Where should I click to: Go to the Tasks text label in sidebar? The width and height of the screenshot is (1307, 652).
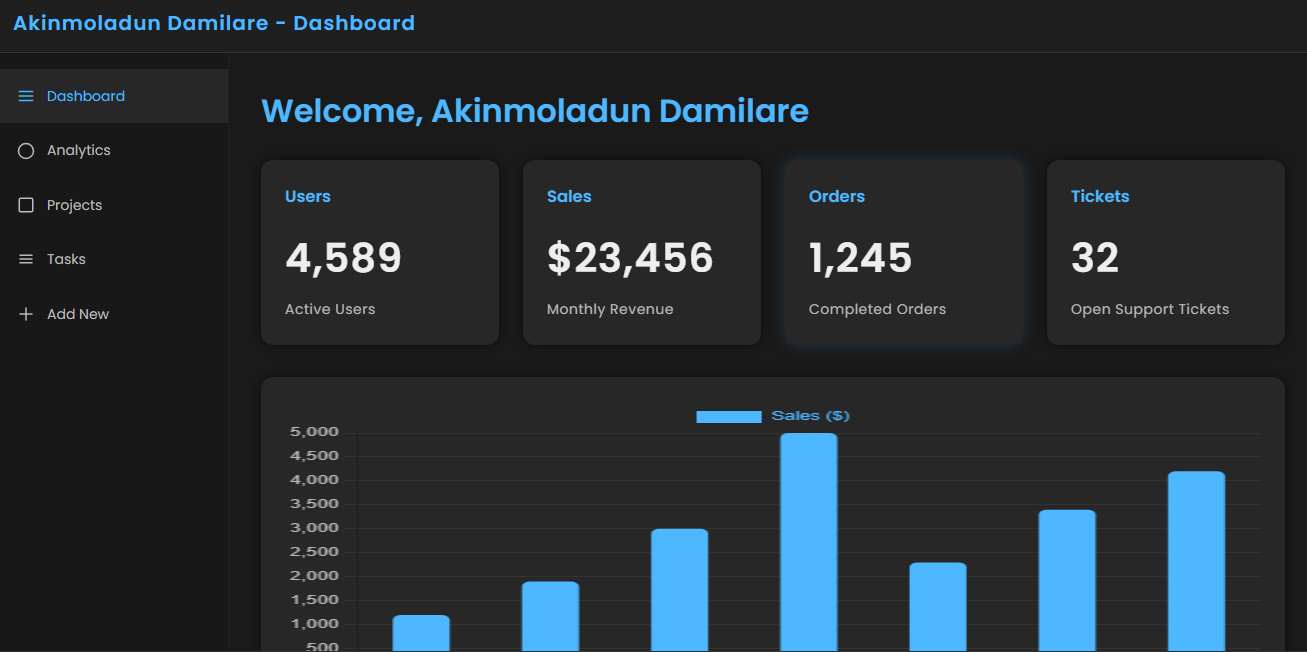pos(67,259)
